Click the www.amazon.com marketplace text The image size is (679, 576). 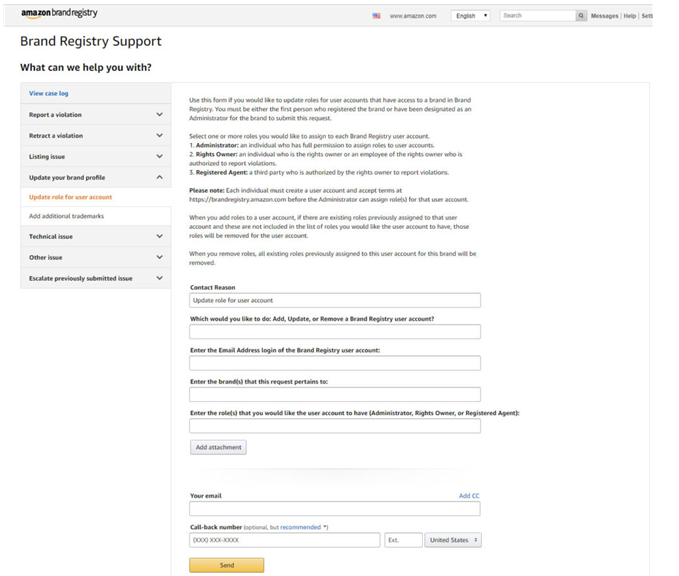click(413, 16)
